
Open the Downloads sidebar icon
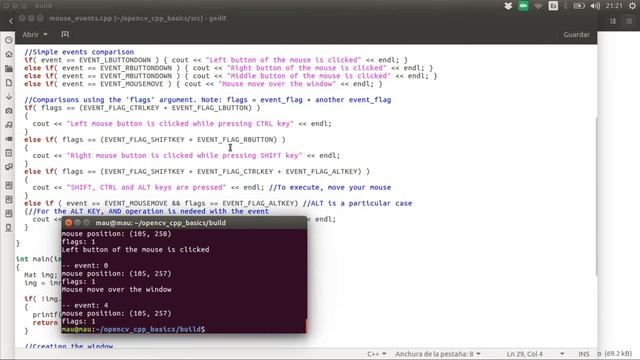click(9, 97)
